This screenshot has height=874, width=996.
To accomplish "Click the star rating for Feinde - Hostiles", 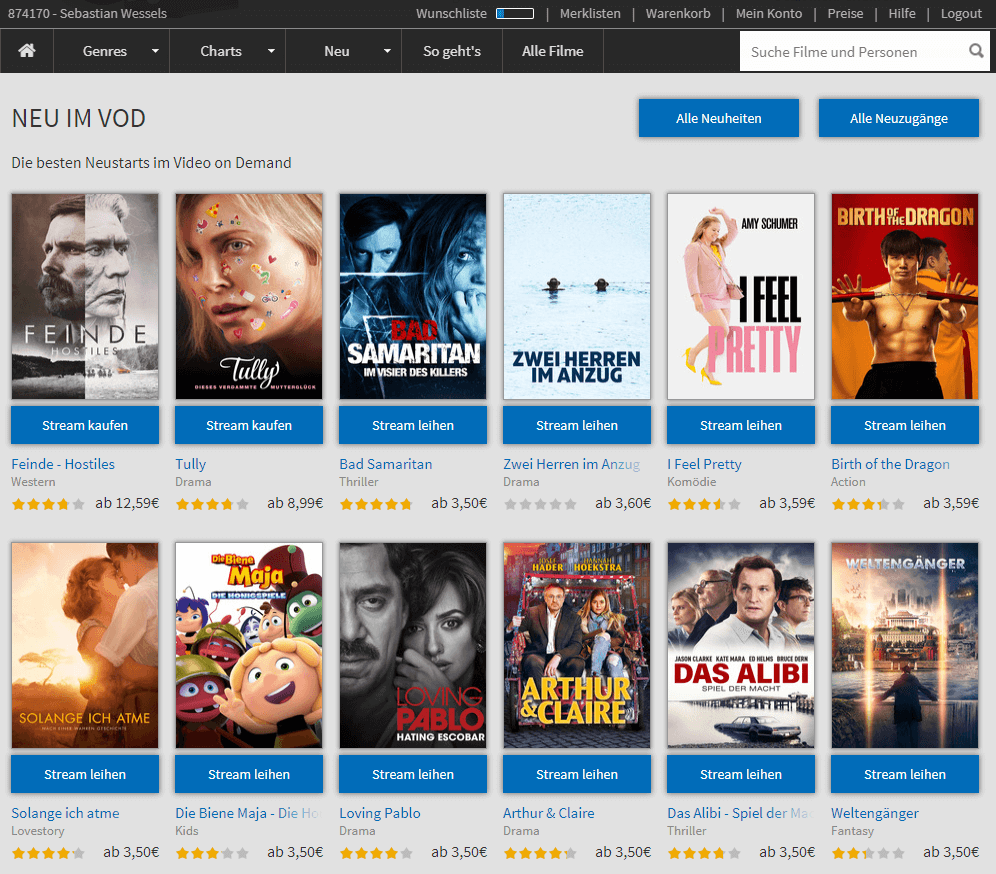I will (48, 504).
